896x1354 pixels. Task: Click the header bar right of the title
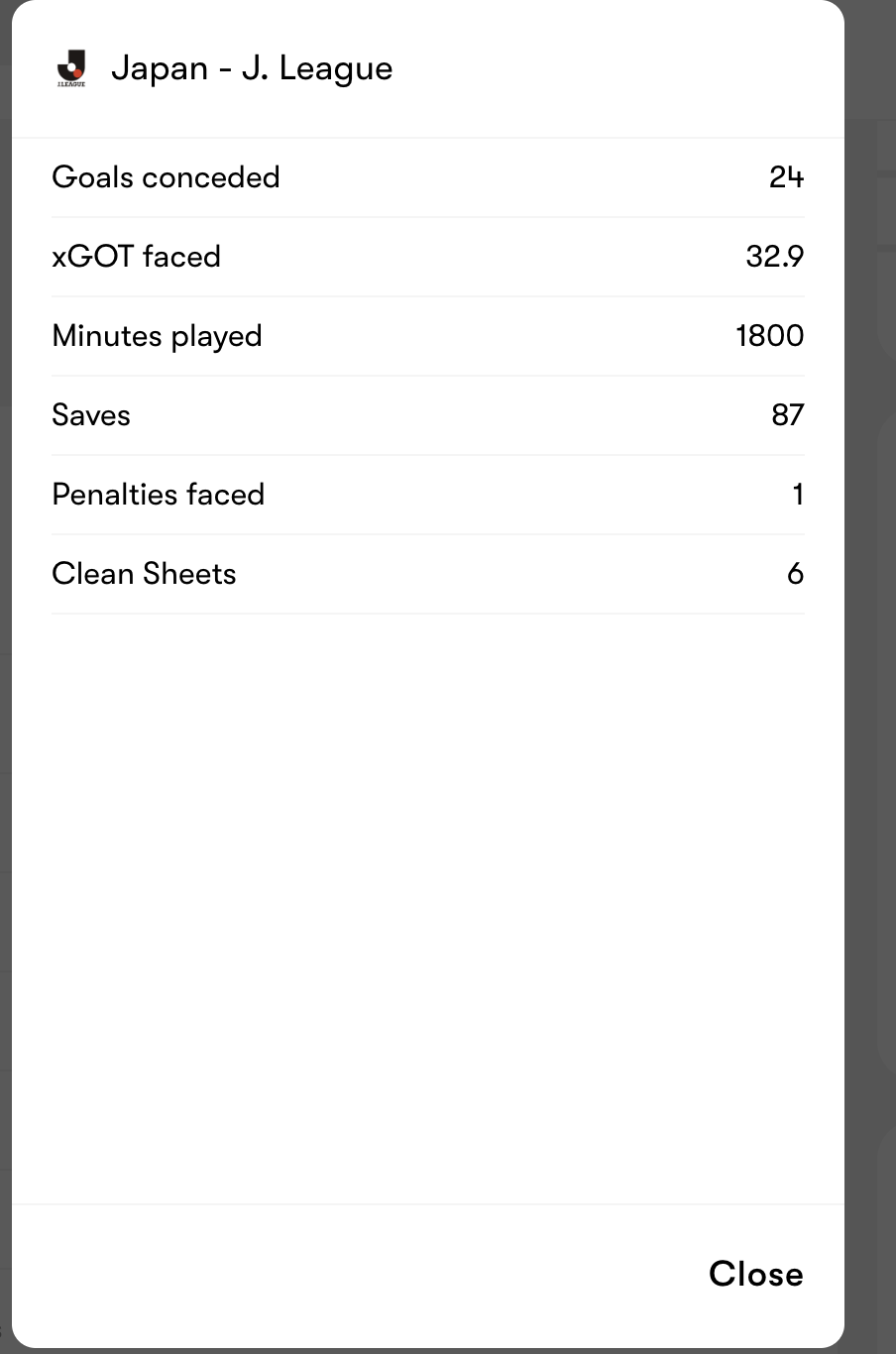(x=615, y=68)
